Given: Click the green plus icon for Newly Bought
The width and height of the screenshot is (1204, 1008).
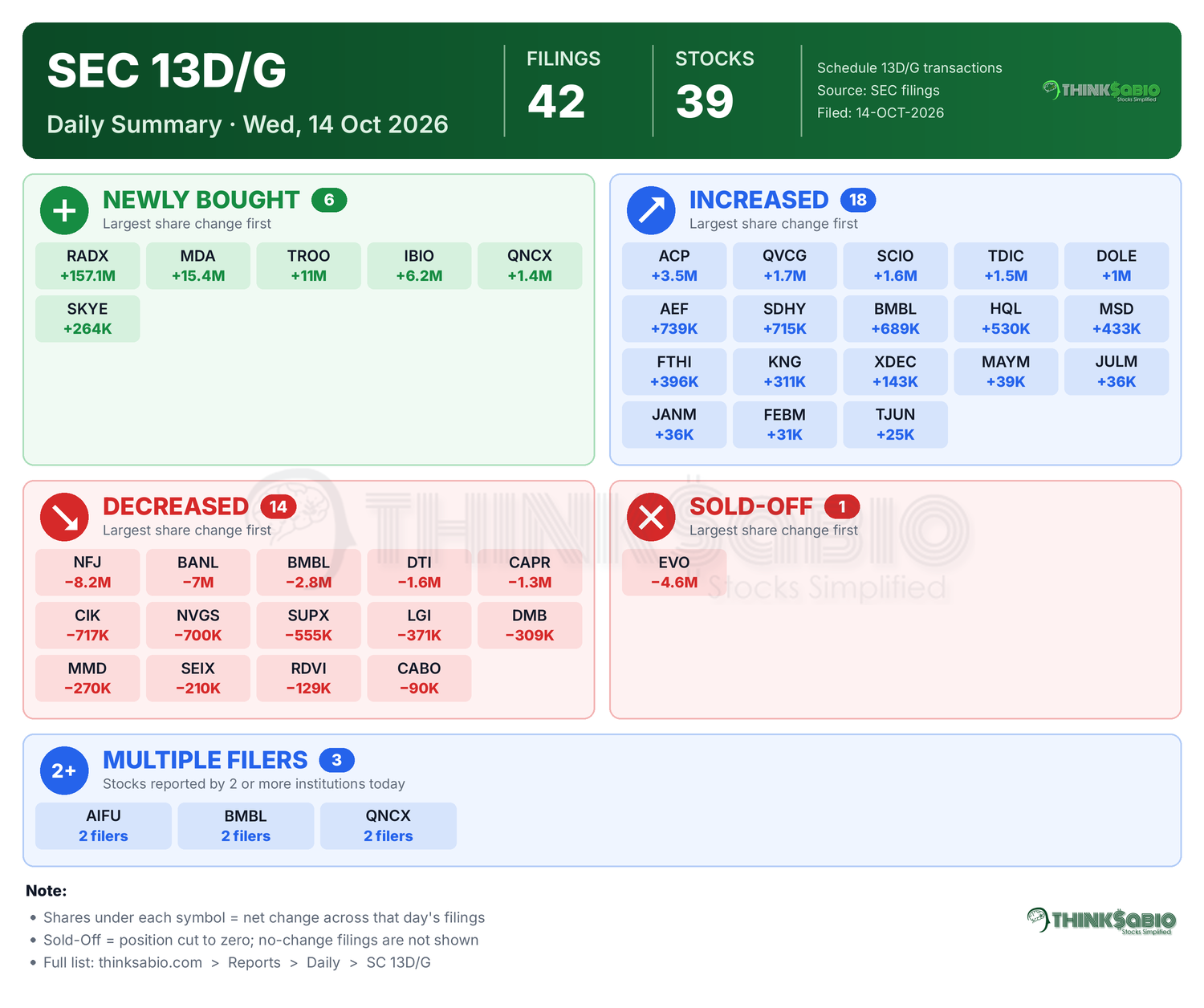Looking at the screenshot, I should [64, 210].
